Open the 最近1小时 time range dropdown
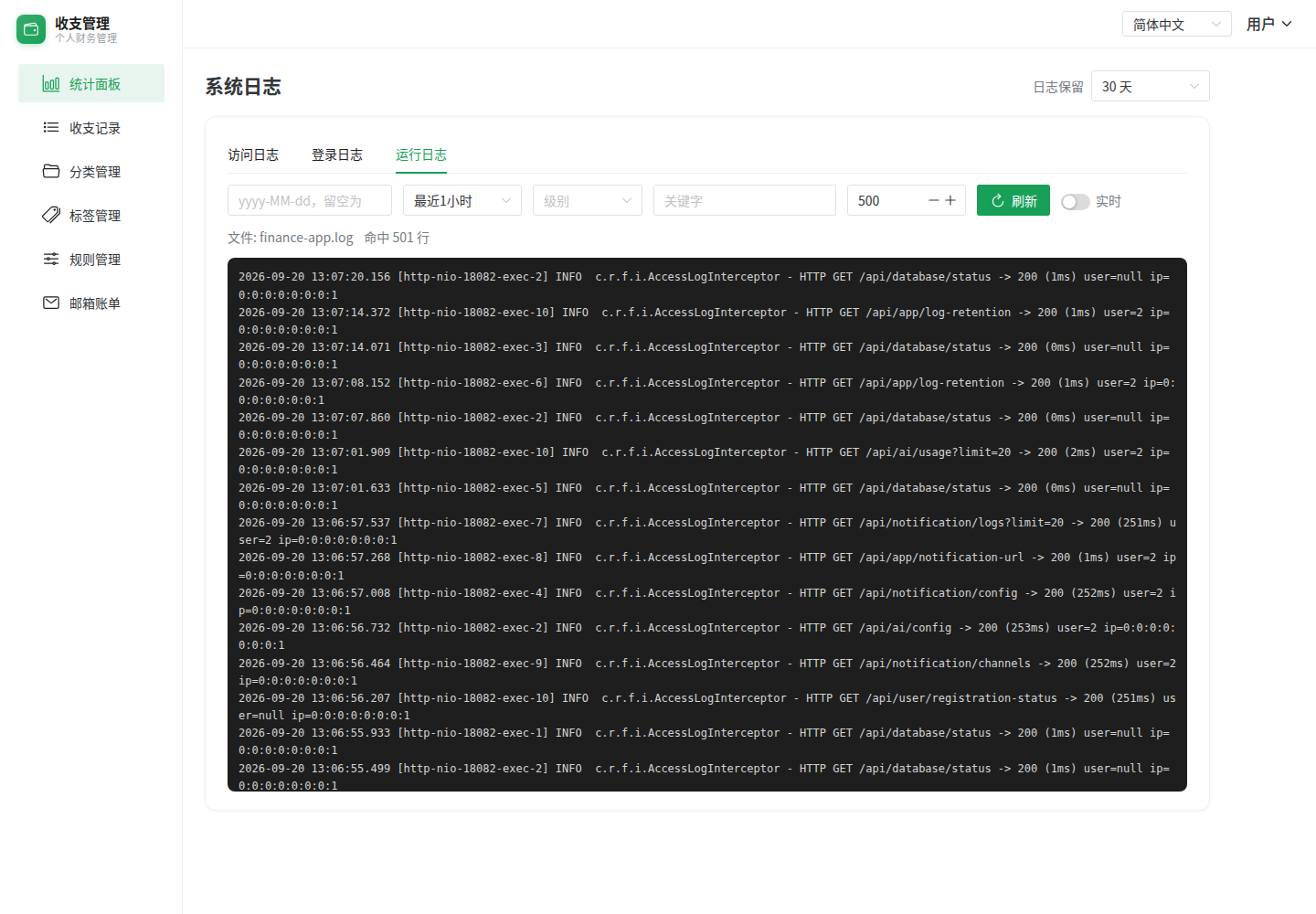The image size is (1316, 914). pos(462,200)
